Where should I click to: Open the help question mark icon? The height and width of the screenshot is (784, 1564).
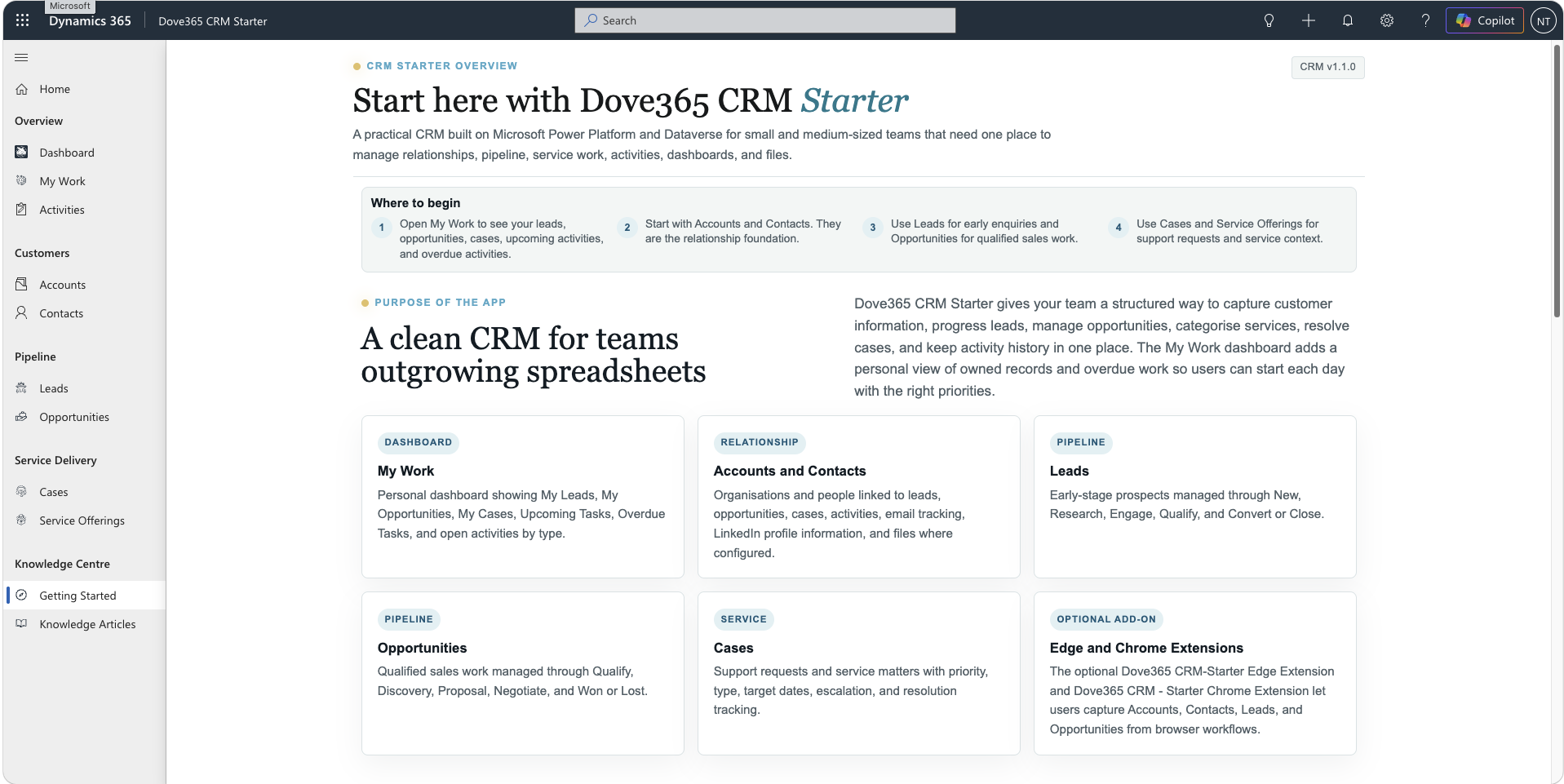coord(1425,20)
